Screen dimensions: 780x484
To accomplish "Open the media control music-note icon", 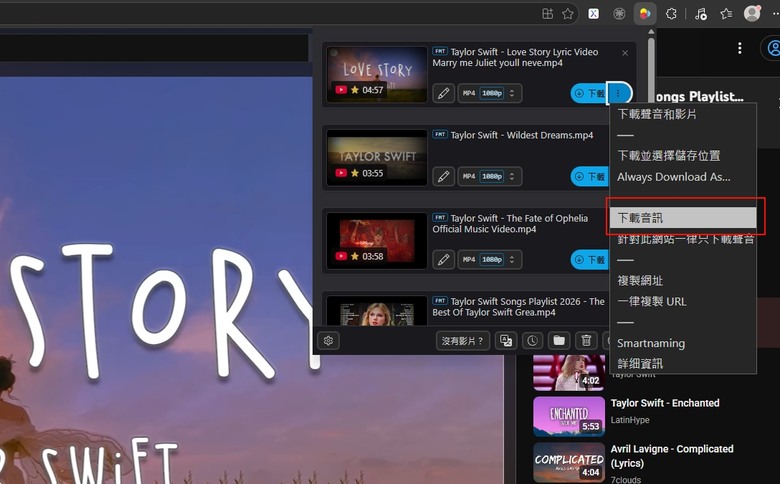I will 700,13.
